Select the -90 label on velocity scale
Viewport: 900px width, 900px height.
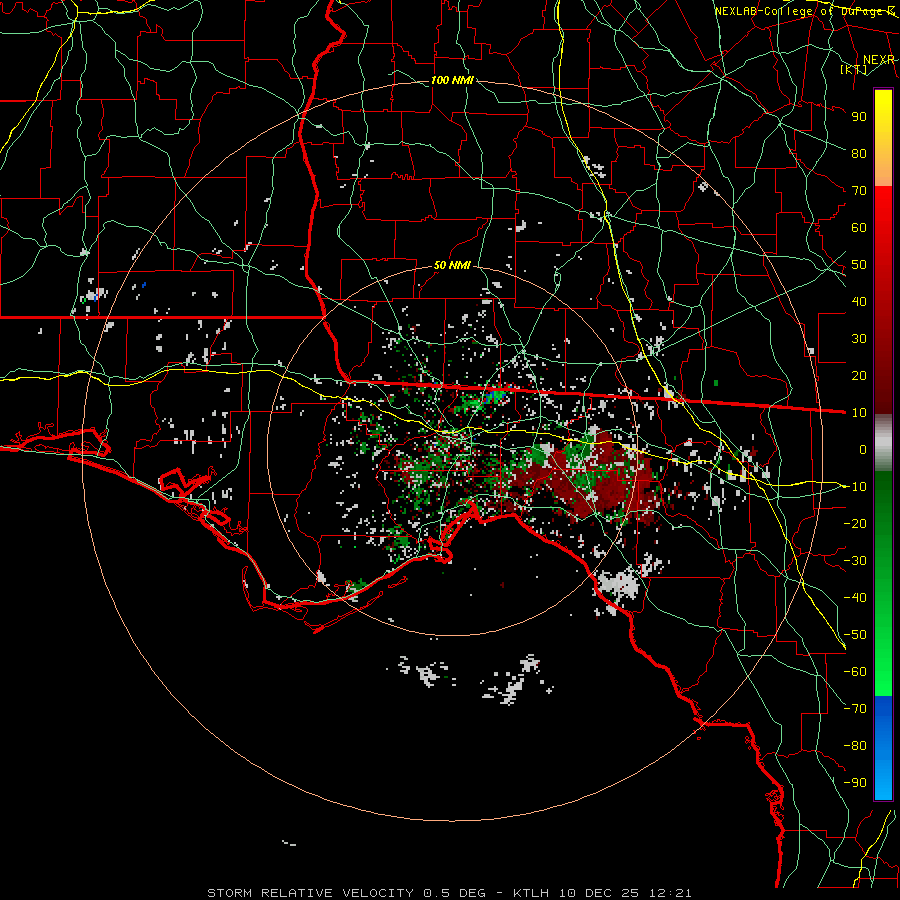pos(855,783)
